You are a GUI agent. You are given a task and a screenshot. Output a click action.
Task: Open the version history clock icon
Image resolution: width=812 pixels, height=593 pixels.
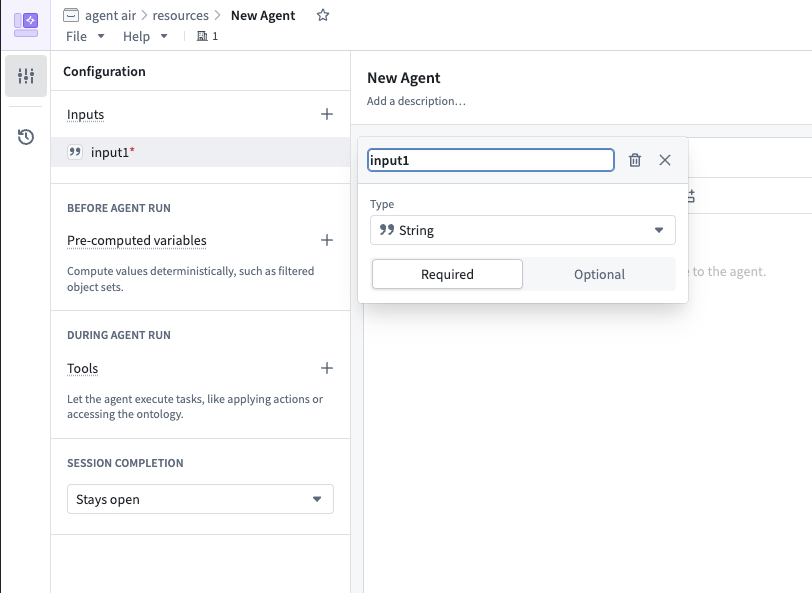coord(26,137)
